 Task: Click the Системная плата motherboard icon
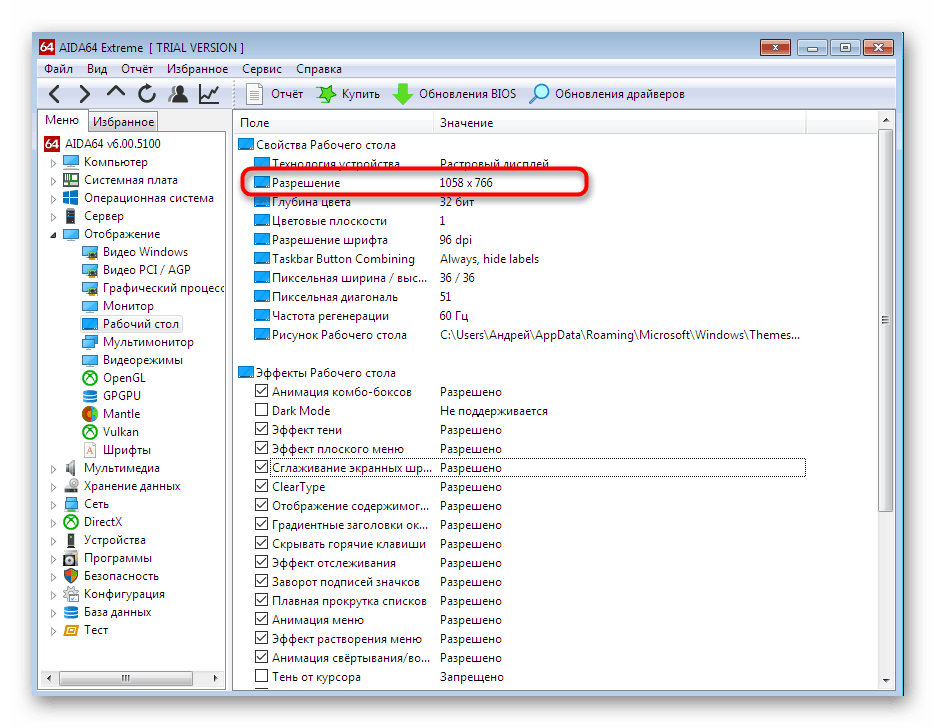(70, 180)
